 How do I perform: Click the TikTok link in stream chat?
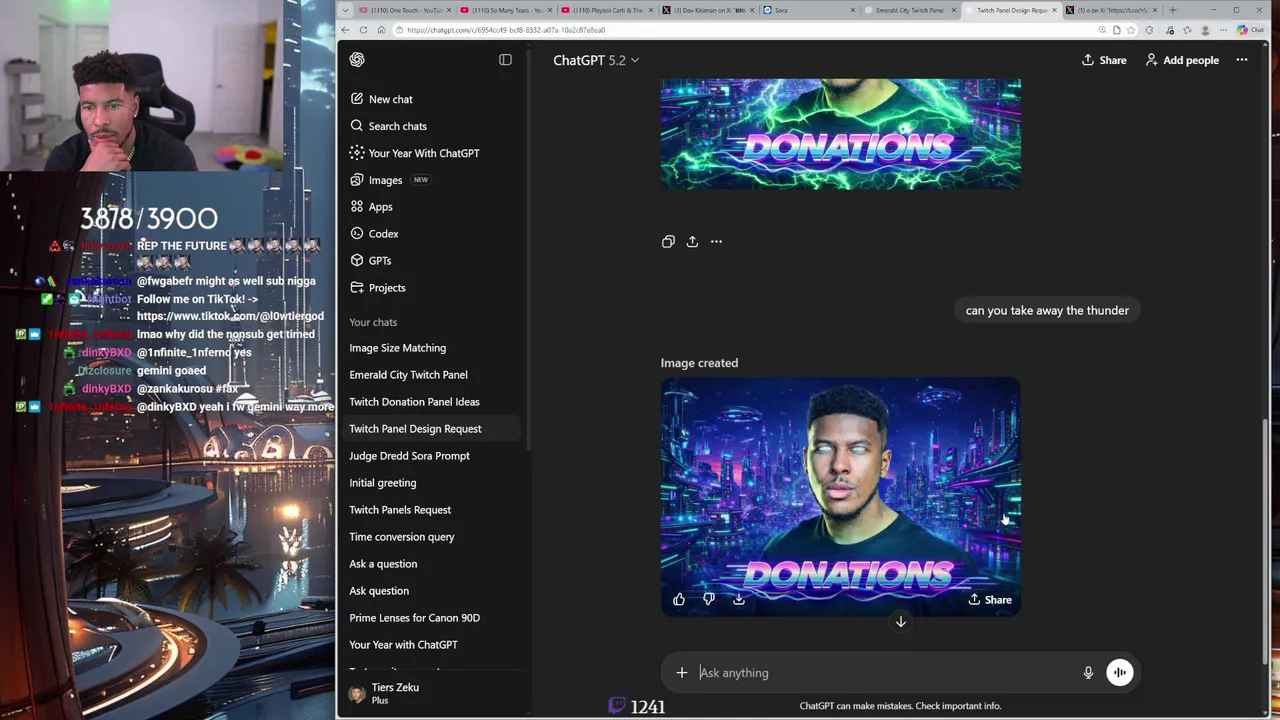coord(230,316)
